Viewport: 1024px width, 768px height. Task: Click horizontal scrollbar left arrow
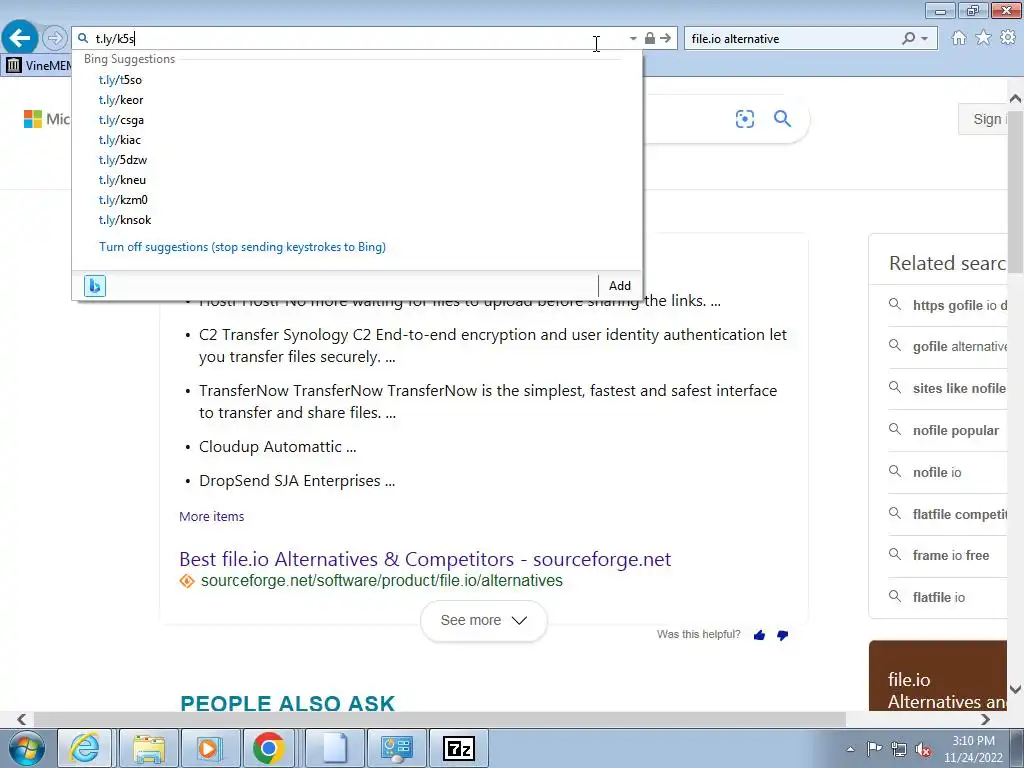21,719
